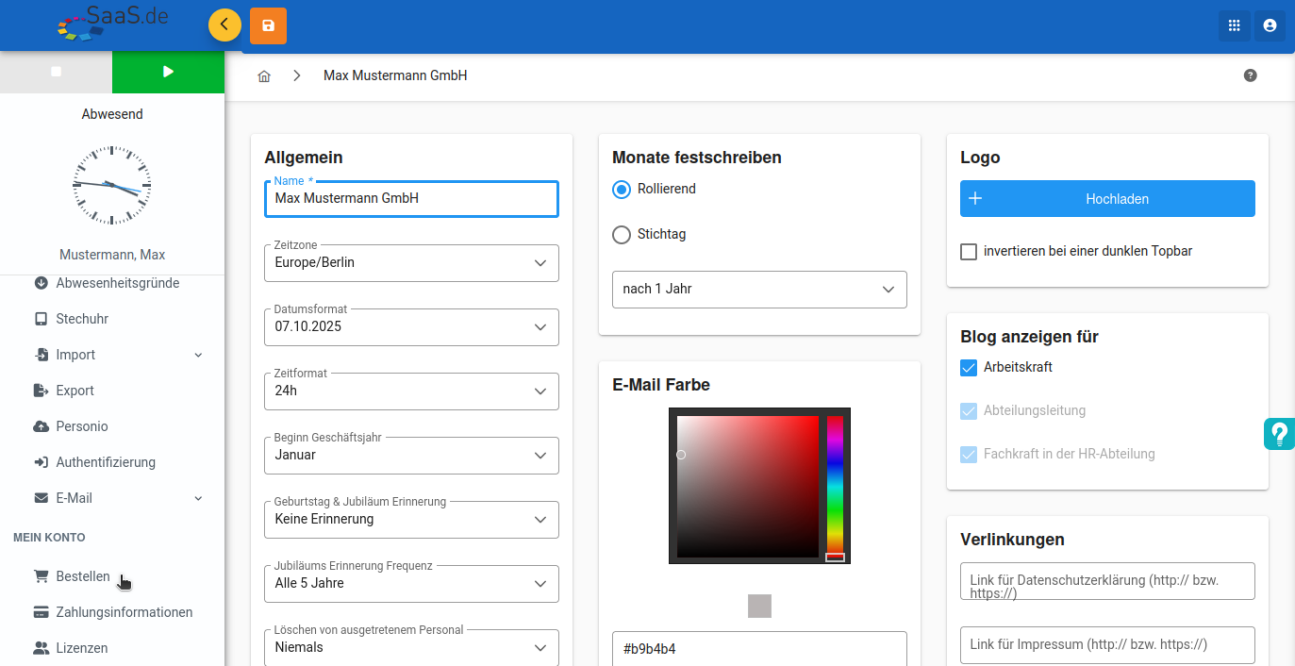
Task: Open the teal help widget icon
Action: pos(1279,434)
